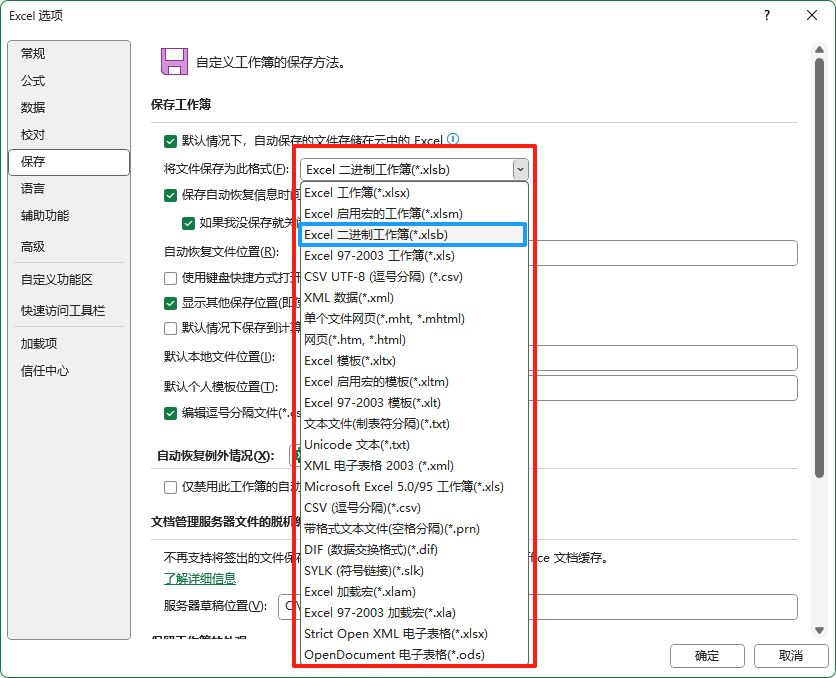Open the 了解详细信息 link
836x678 pixels.
pos(200,578)
